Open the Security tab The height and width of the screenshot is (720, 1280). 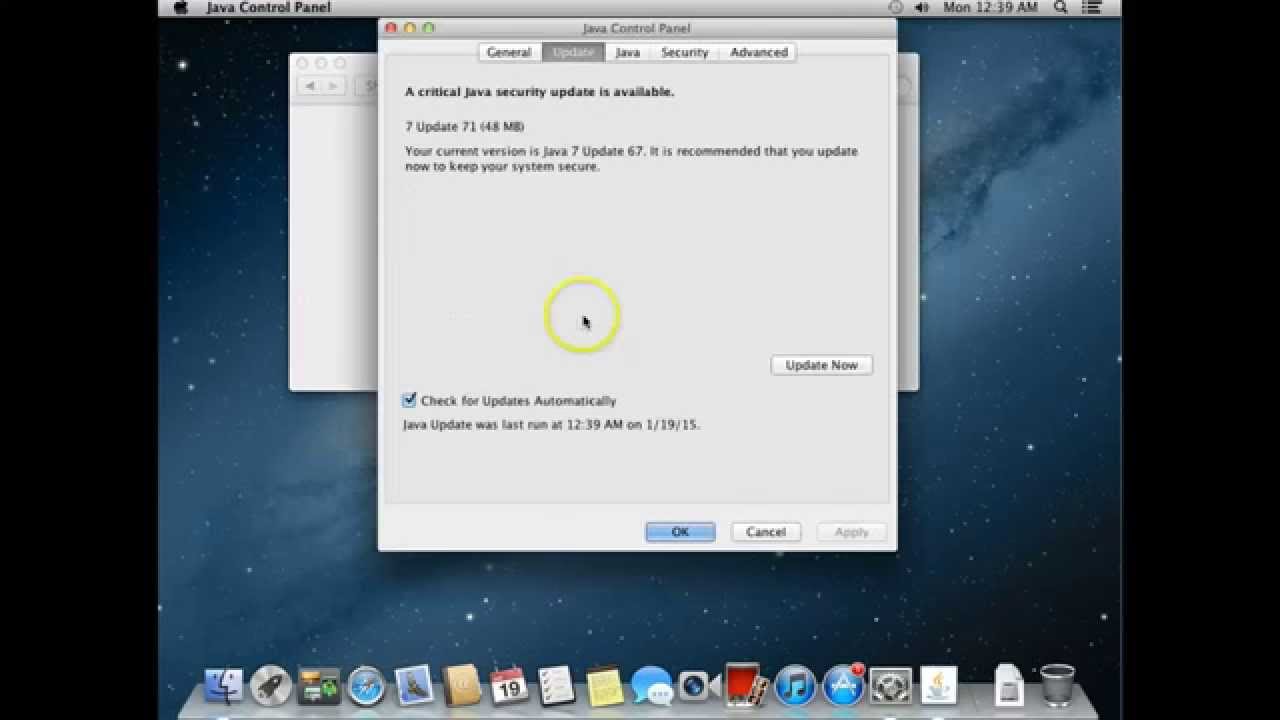point(684,52)
